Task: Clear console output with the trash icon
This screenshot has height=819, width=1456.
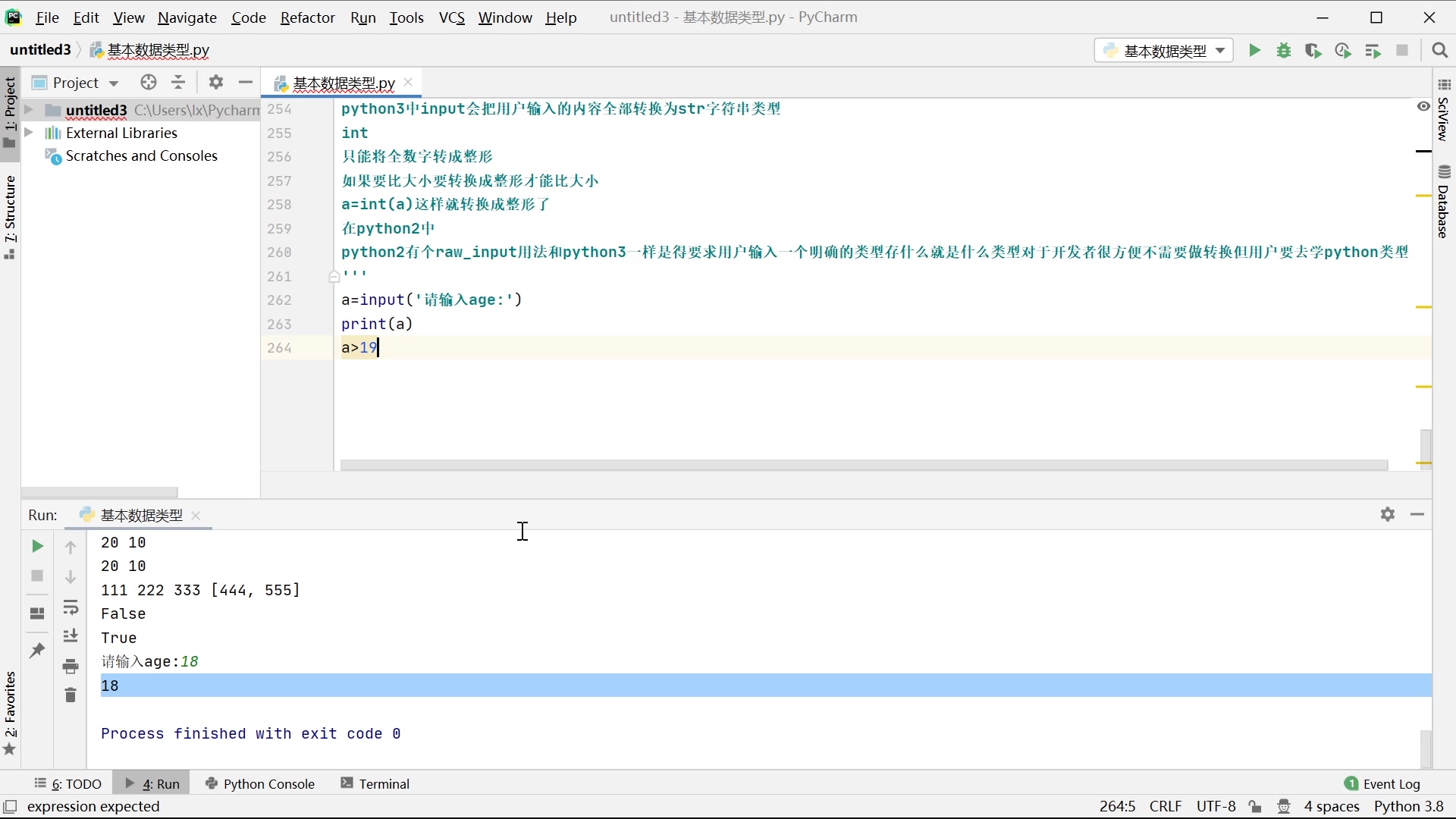Action: coord(71,695)
